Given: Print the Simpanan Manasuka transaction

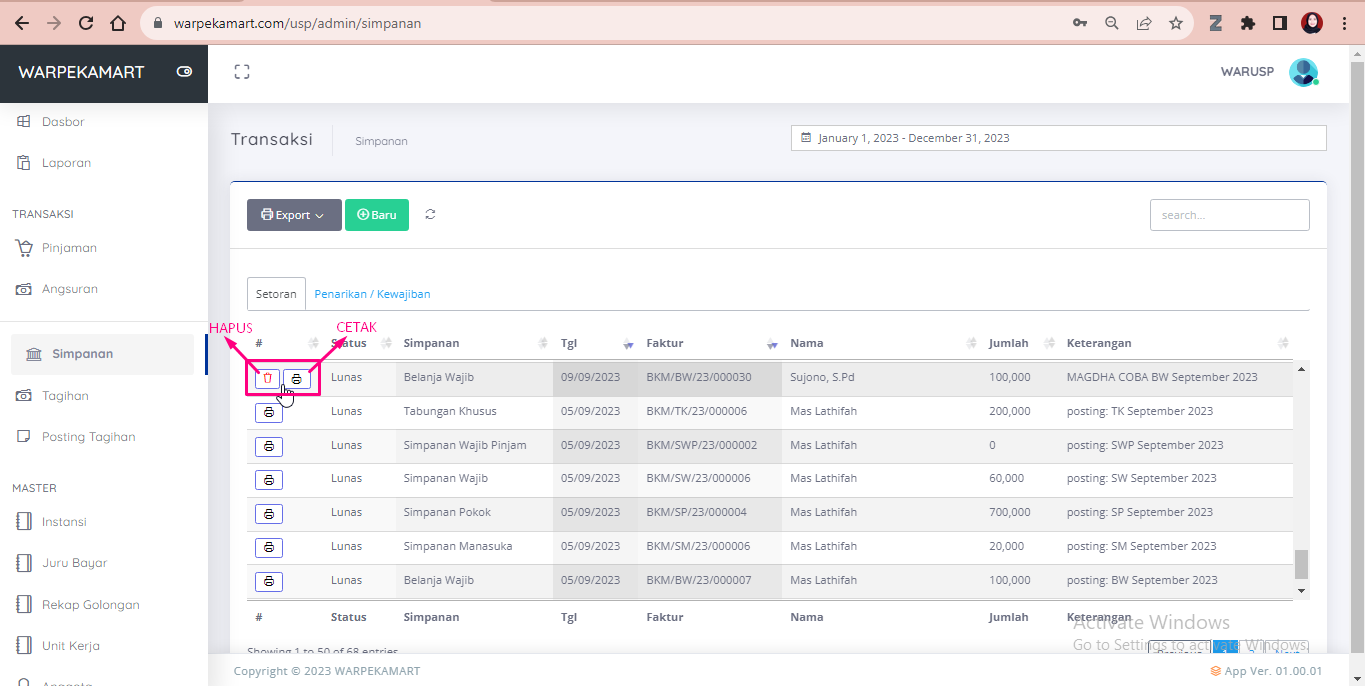Looking at the screenshot, I should [269, 548].
